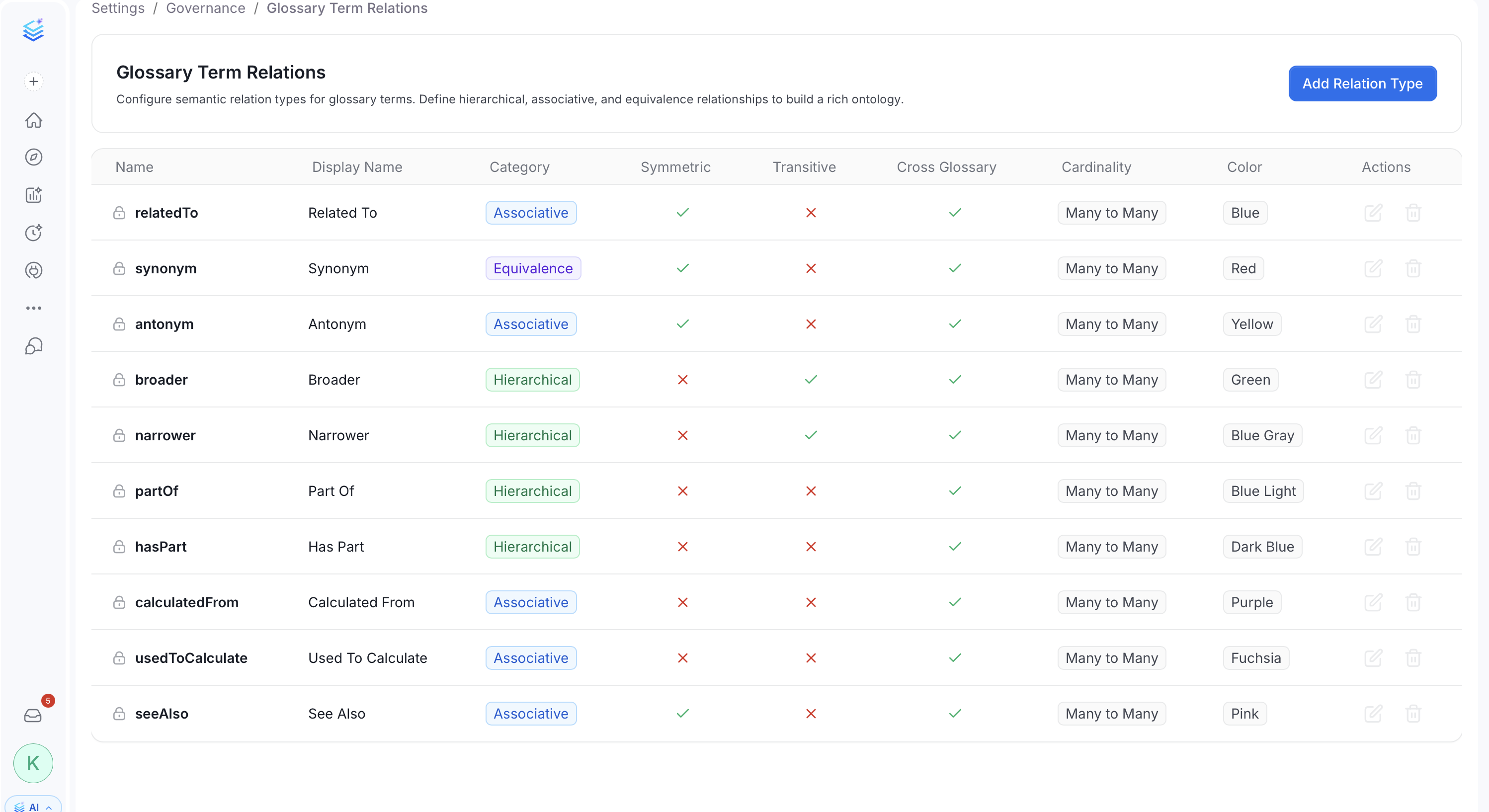Click the delete icon for usedToCalculate
The image size is (1489, 812).
pyautogui.click(x=1413, y=657)
